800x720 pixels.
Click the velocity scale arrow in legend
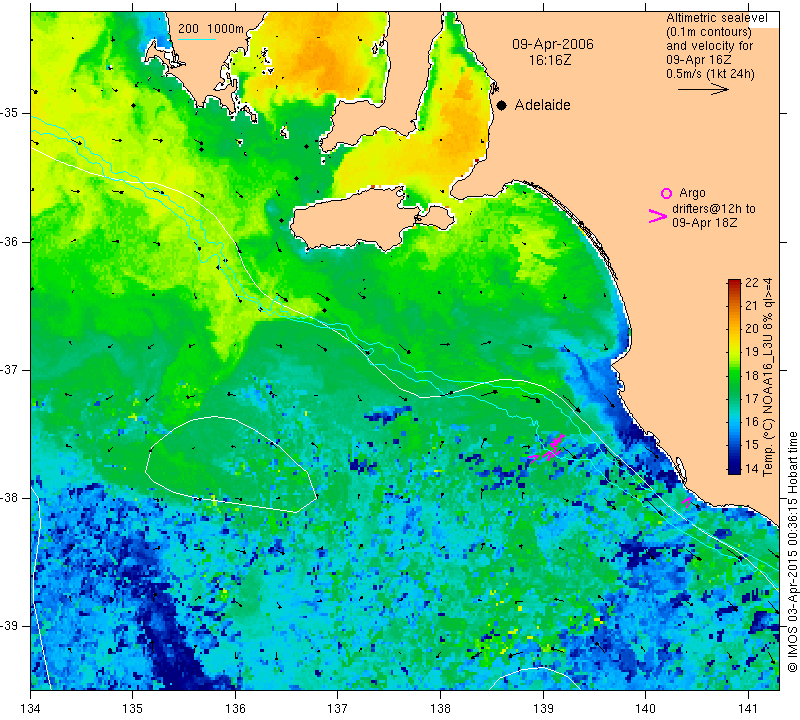point(703,89)
